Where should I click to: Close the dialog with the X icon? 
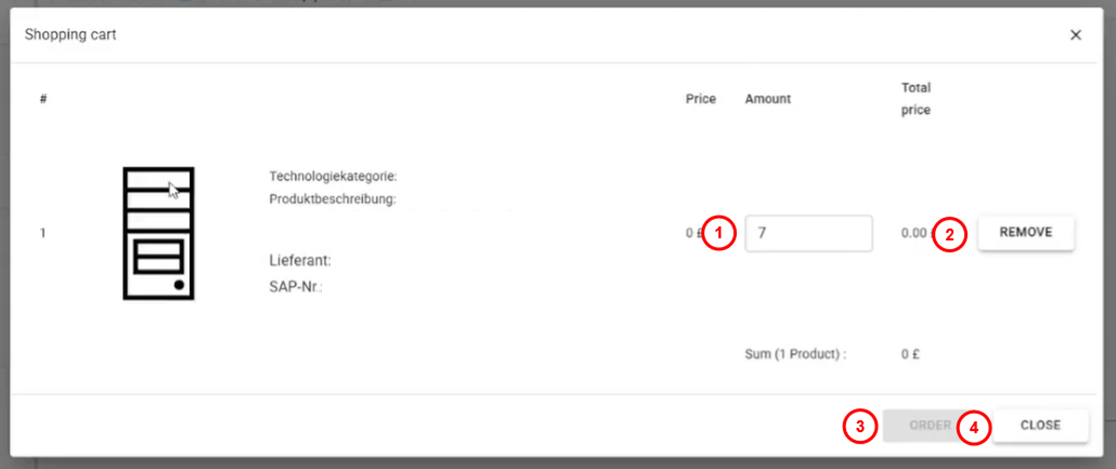click(1076, 35)
